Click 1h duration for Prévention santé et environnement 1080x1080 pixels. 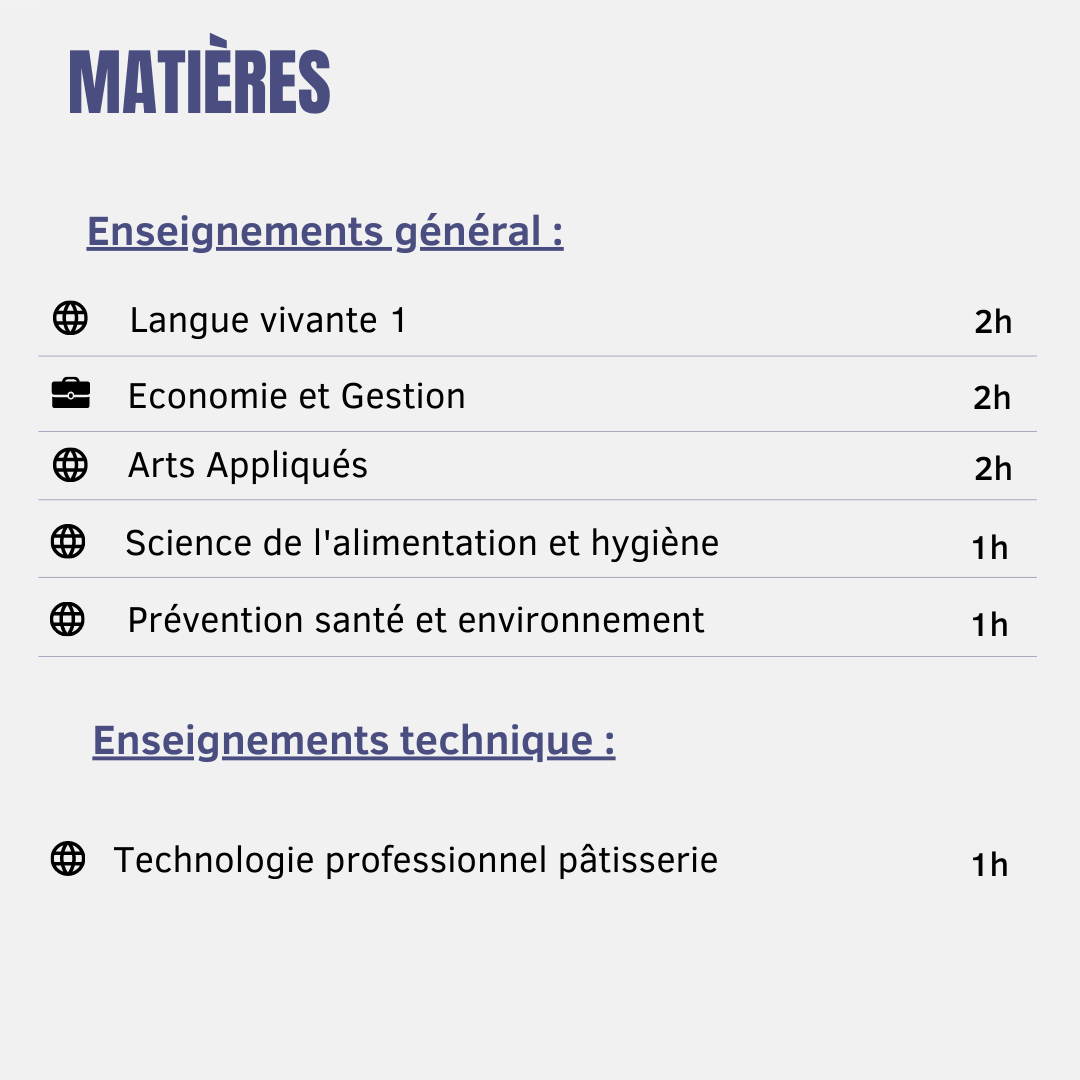click(990, 625)
